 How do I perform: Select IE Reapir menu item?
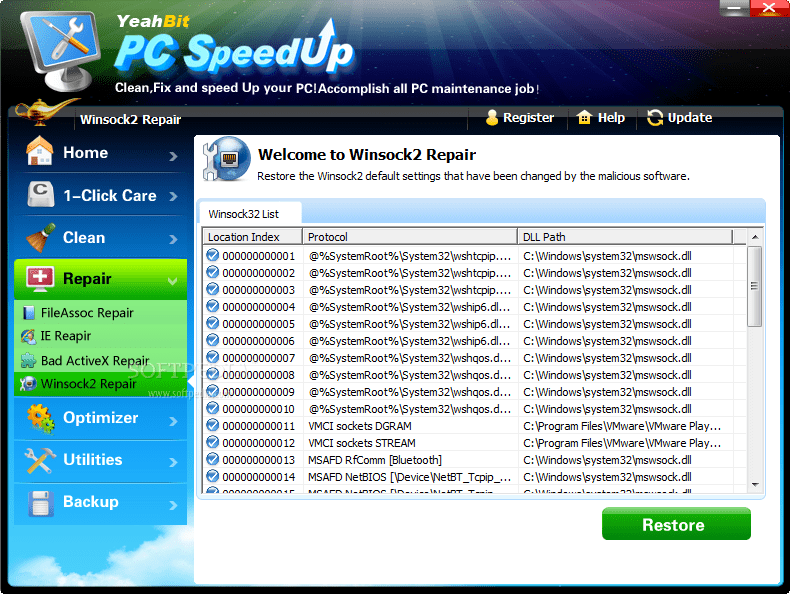pos(101,336)
